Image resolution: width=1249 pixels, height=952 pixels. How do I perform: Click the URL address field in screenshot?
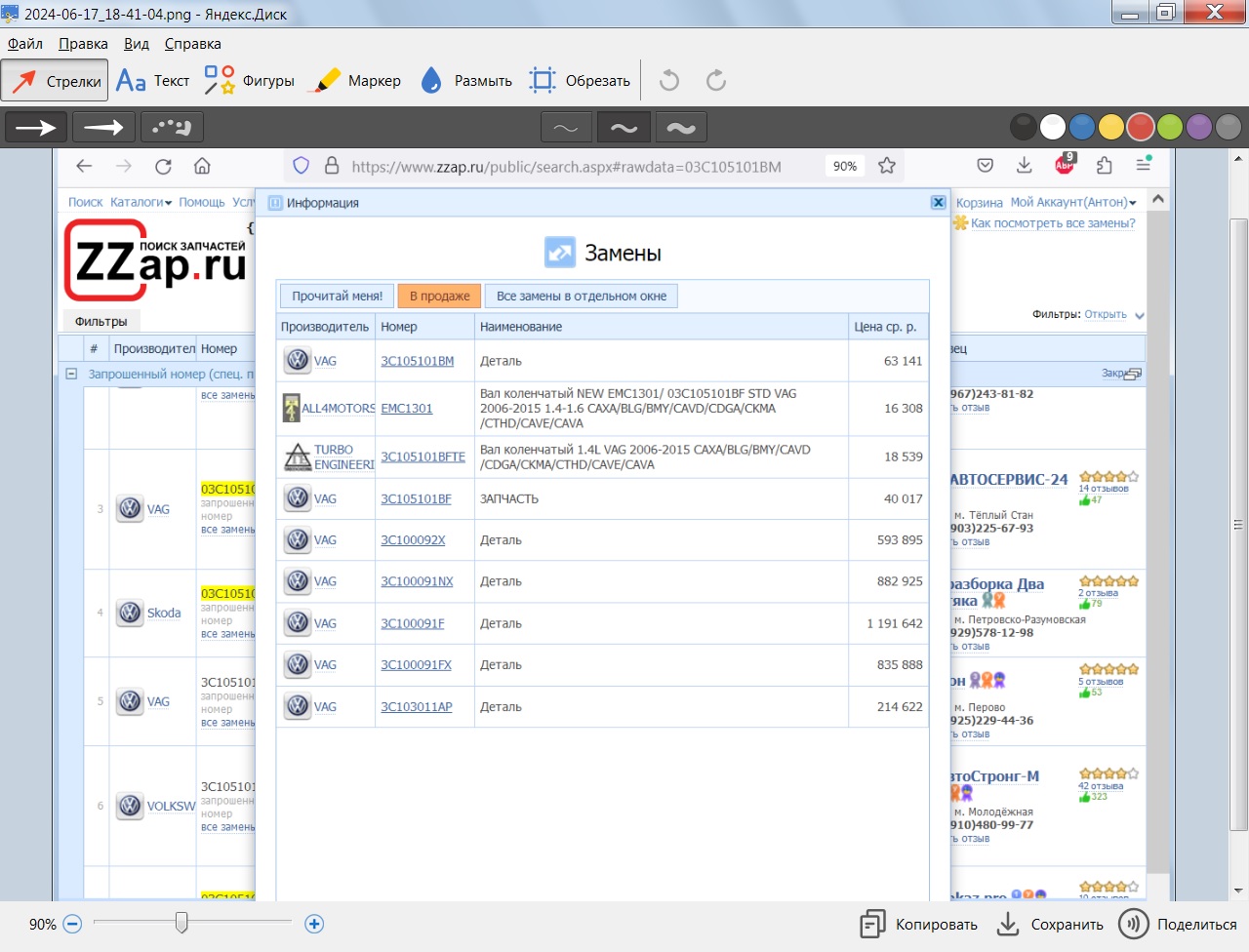[566, 167]
